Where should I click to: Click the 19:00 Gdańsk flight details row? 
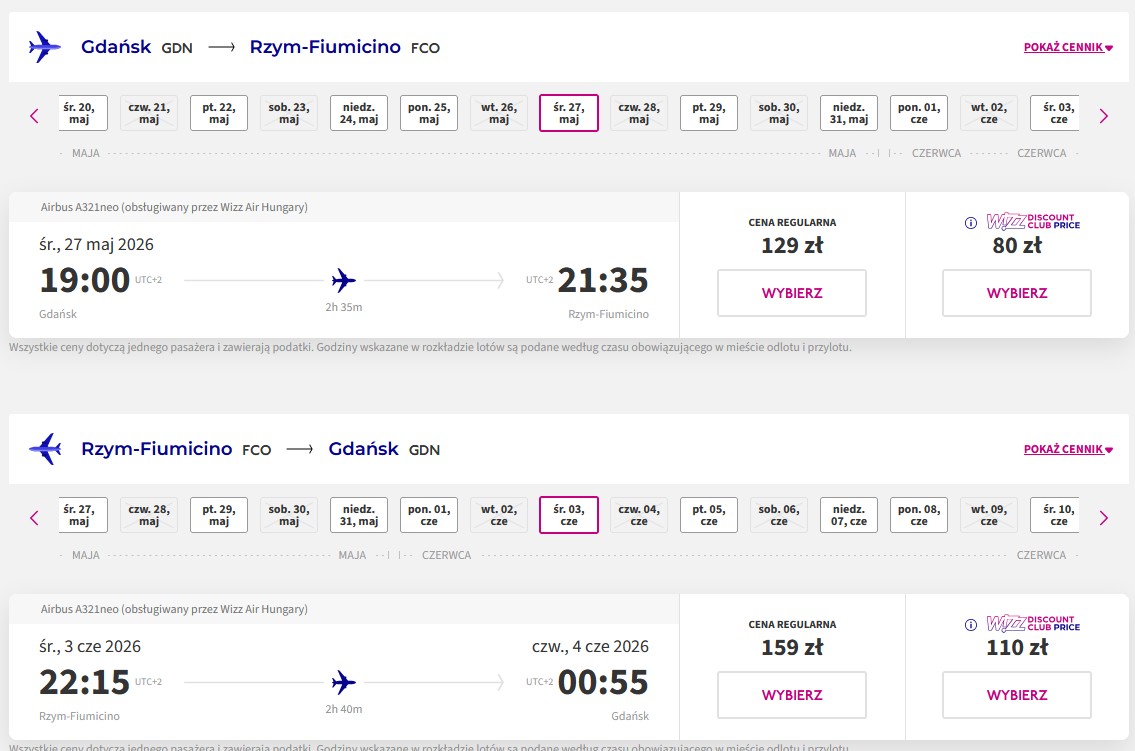[x=344, y=279]
